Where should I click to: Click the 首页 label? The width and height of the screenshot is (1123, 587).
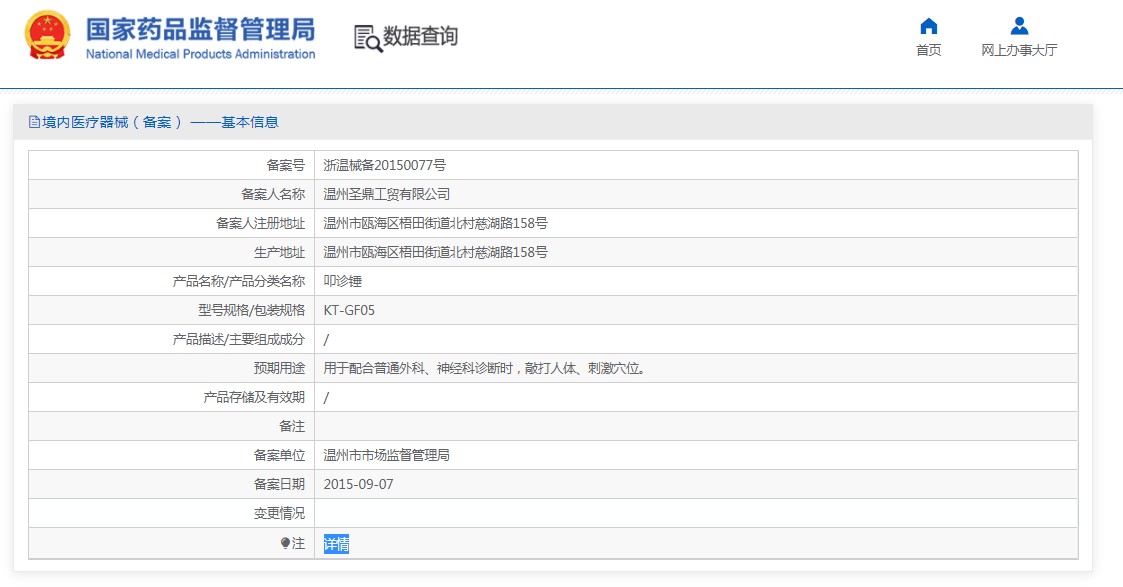pyautogui.click(x=928, y=50)
